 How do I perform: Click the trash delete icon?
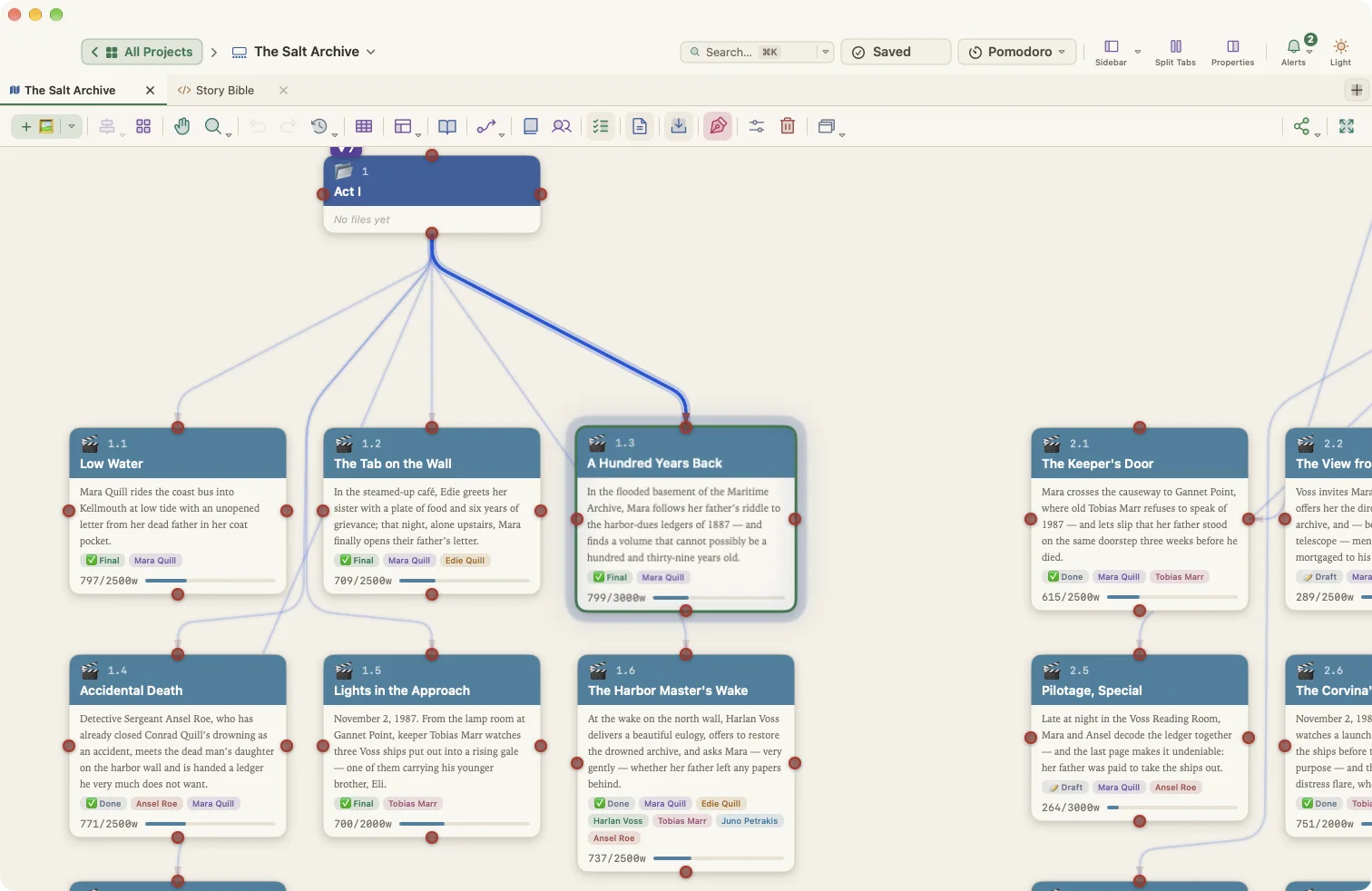[x=788, y=126]
